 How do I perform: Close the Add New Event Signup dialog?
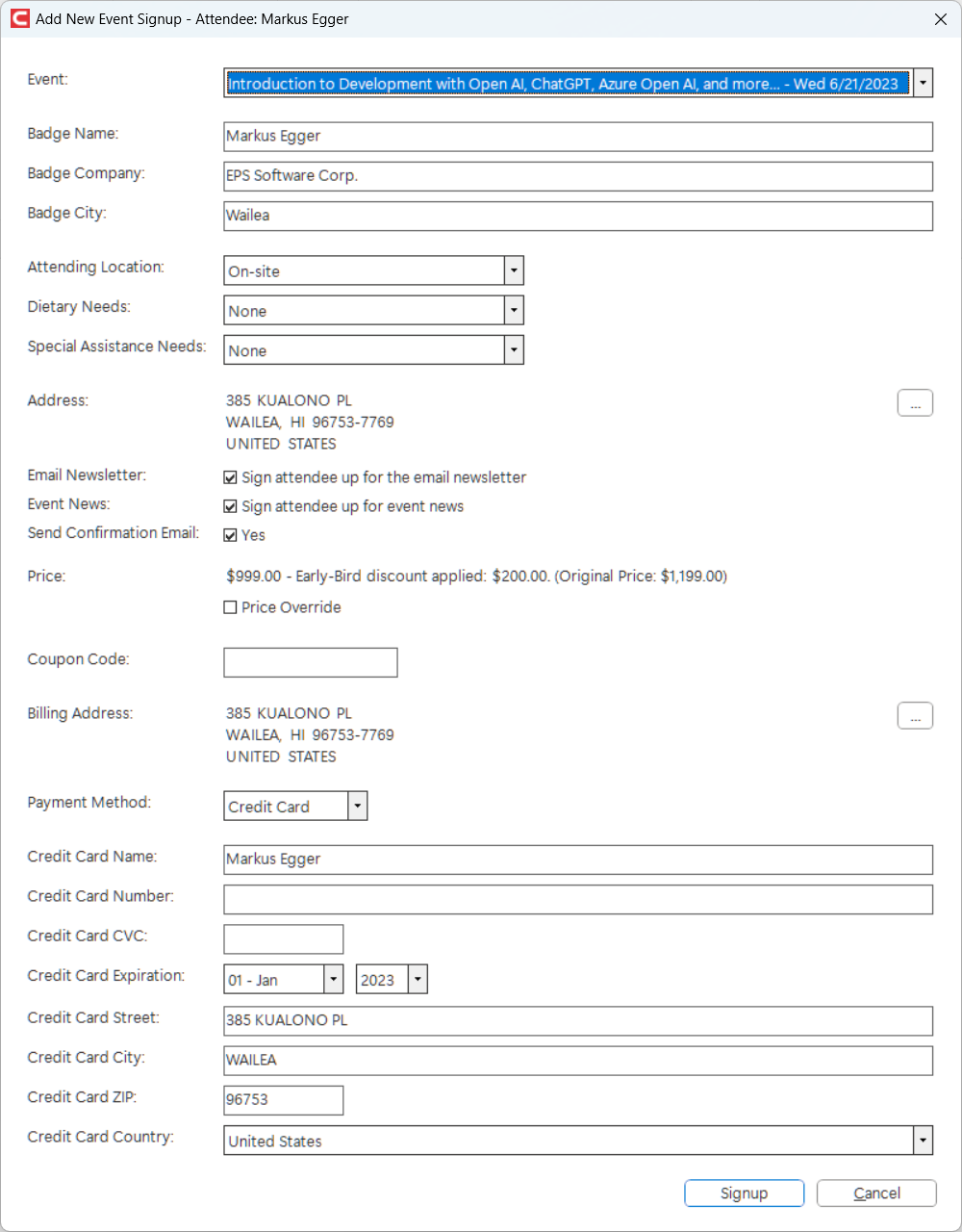941,19
